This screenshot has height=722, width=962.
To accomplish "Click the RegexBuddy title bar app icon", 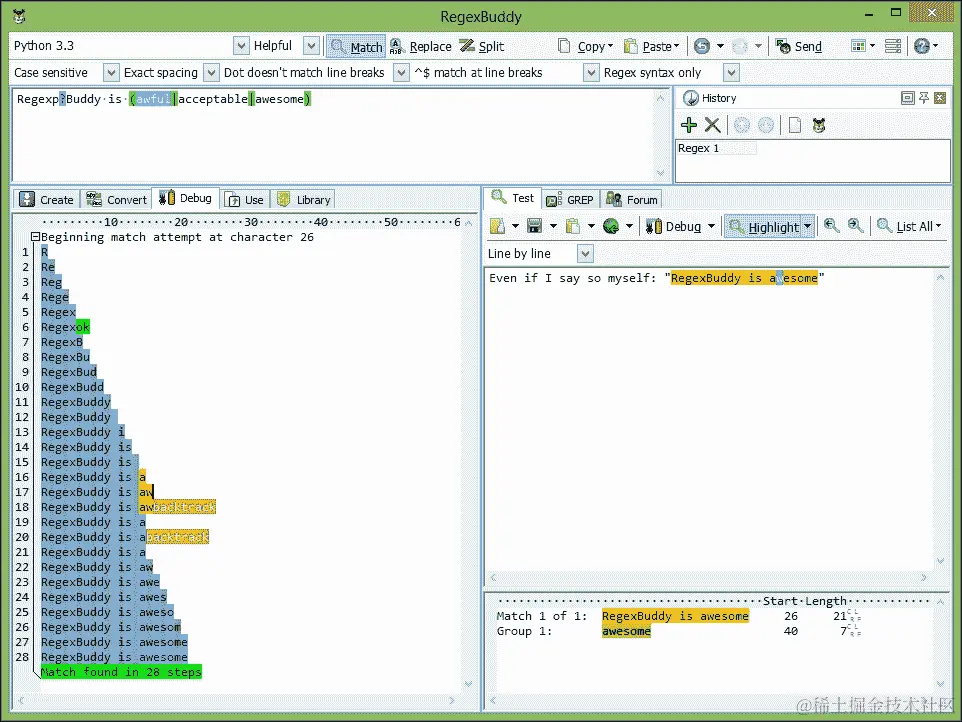I will [x=19, y=16].
